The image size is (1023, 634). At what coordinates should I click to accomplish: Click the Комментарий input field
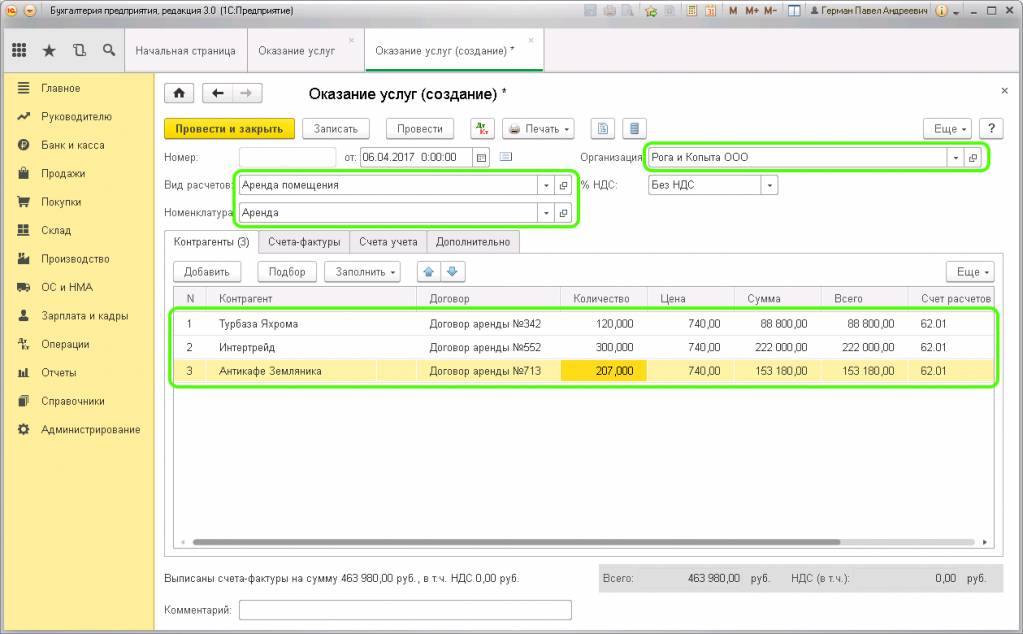coord(405,610)
